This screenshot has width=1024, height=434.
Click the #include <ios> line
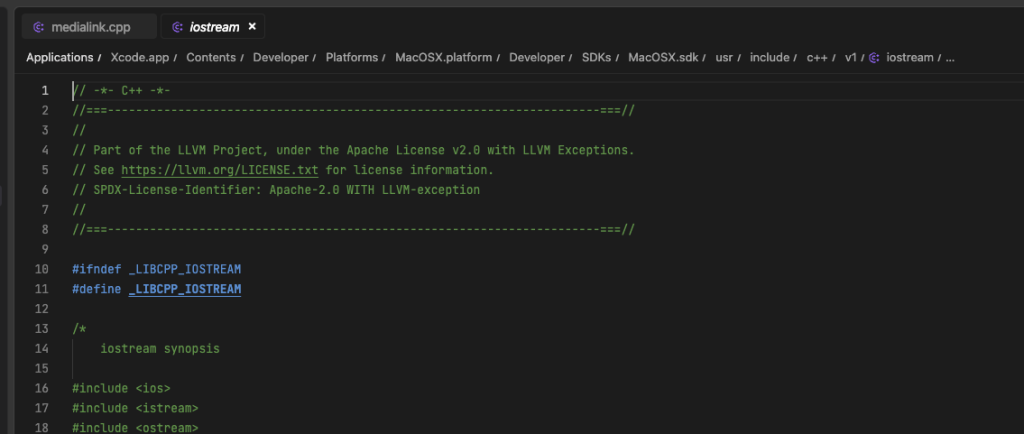click(121, 388)
